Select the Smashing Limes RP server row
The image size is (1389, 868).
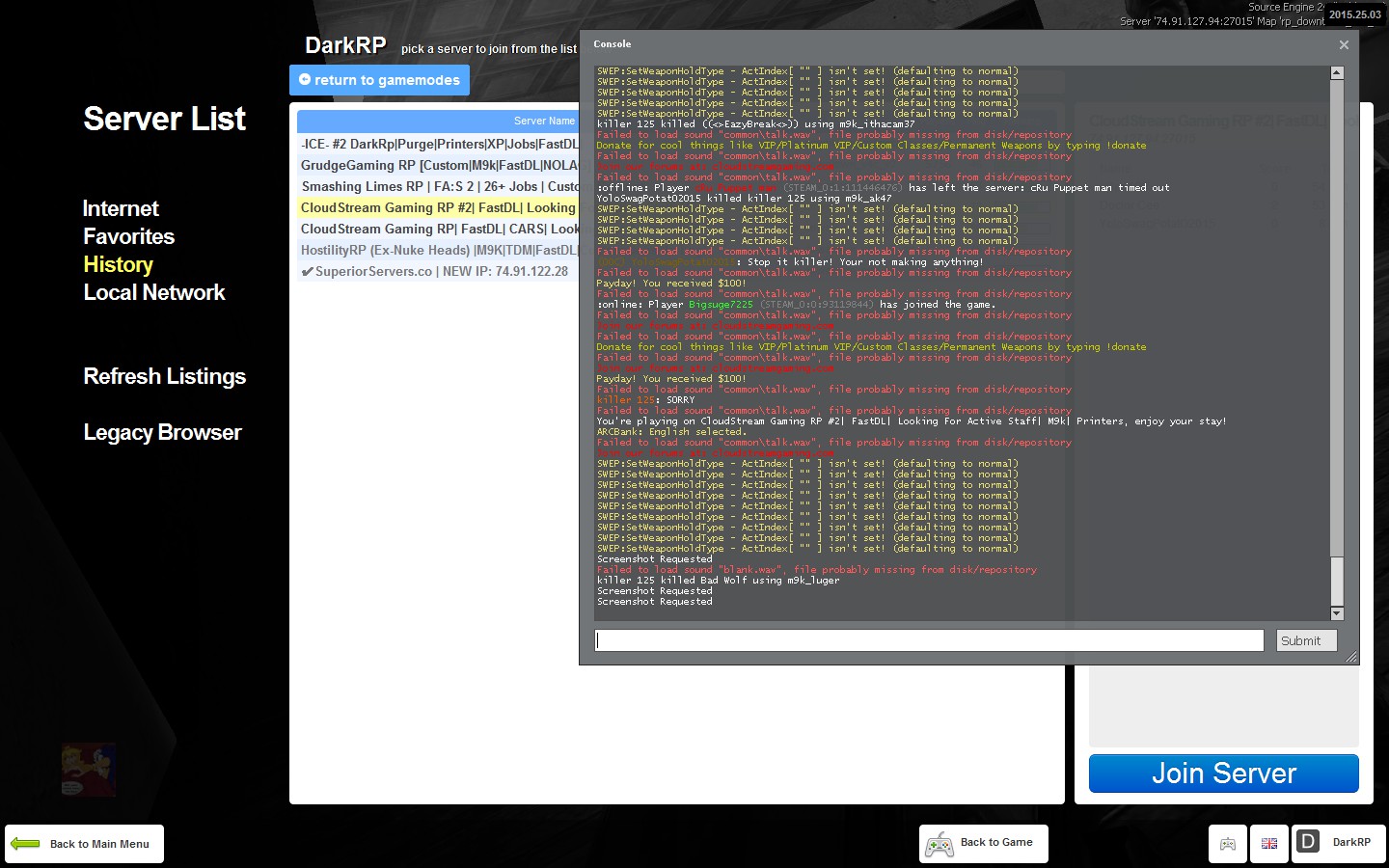[x=438, y=186]
